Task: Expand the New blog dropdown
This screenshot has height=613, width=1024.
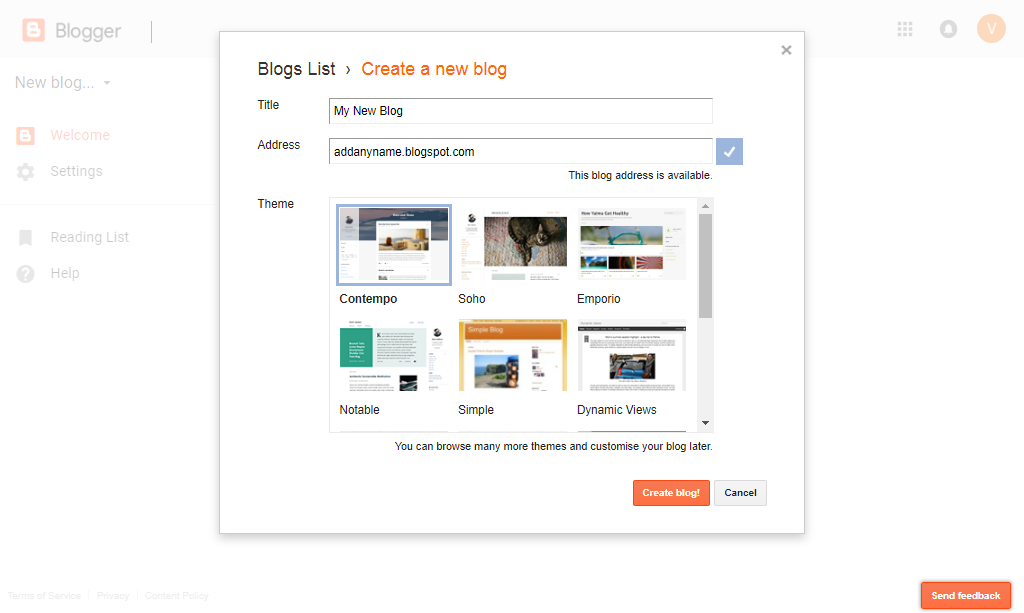Action: click(107, 83)
